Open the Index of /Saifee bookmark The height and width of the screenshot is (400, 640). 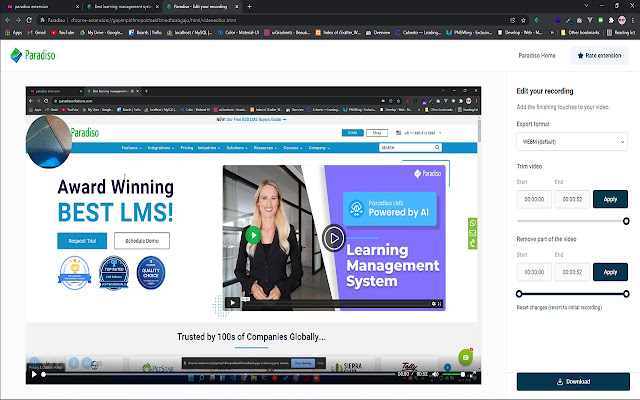338,32
